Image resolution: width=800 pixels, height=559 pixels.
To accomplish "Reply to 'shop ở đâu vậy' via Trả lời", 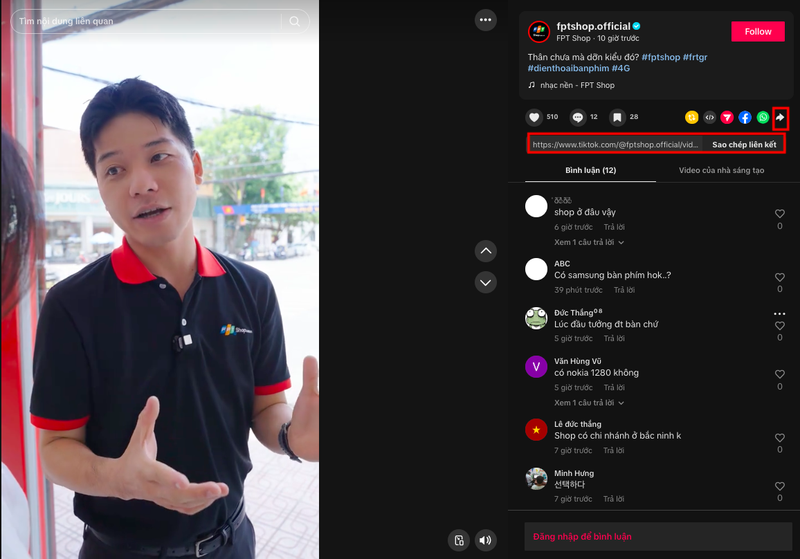I will pyautogui.click(x=614, y=227).
